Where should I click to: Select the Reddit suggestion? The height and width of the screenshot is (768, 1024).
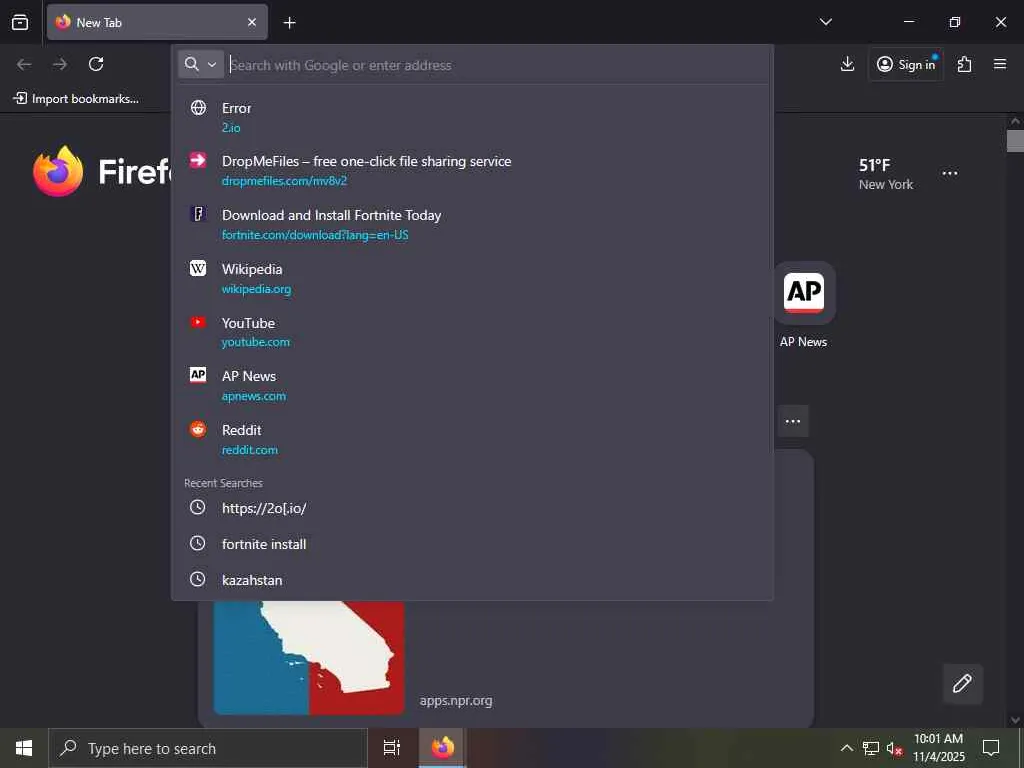(472, 439)
